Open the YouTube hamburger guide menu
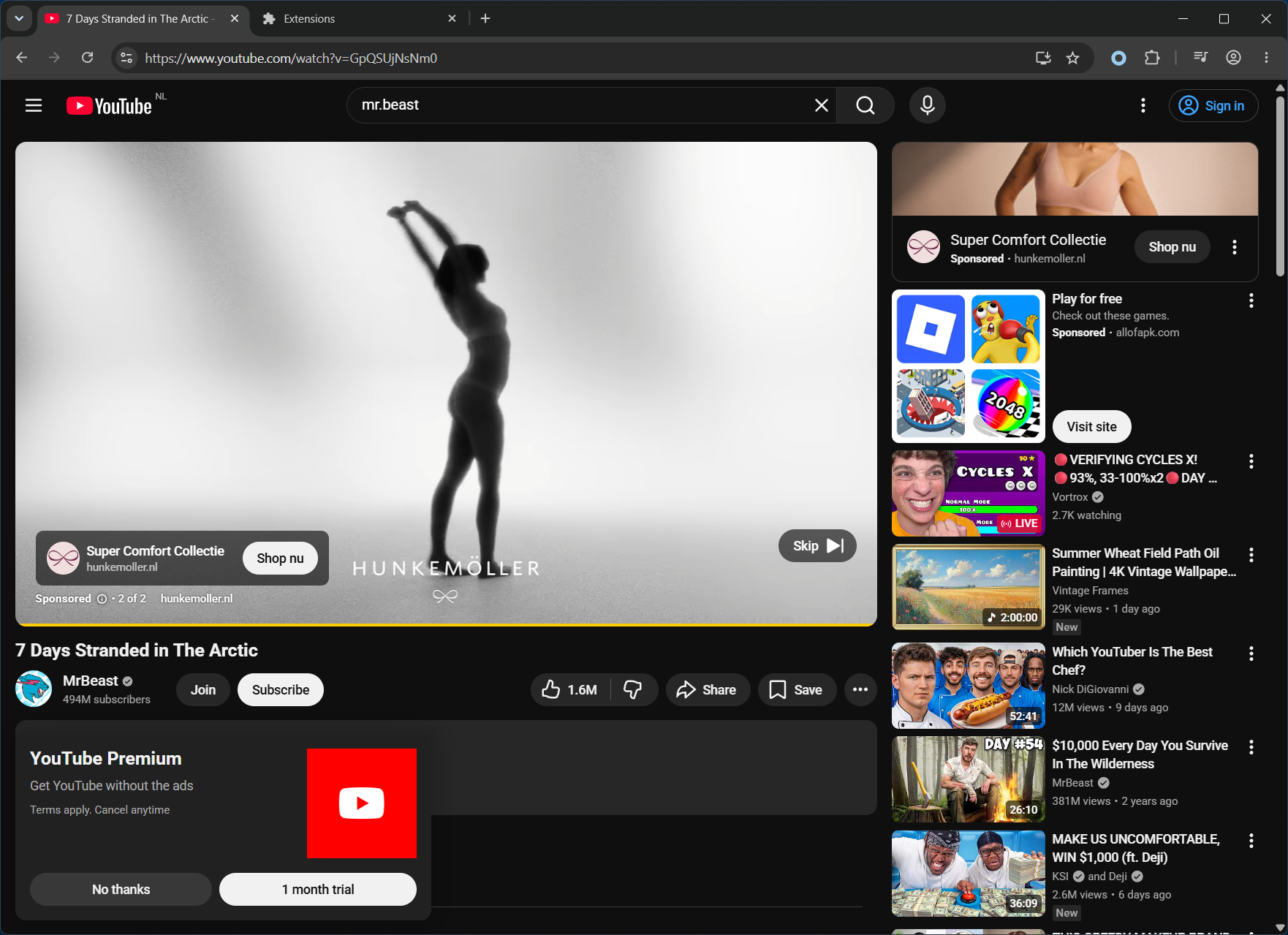Image resolution: width=1288 pixels, height=935 pixels. click(34, 105)
